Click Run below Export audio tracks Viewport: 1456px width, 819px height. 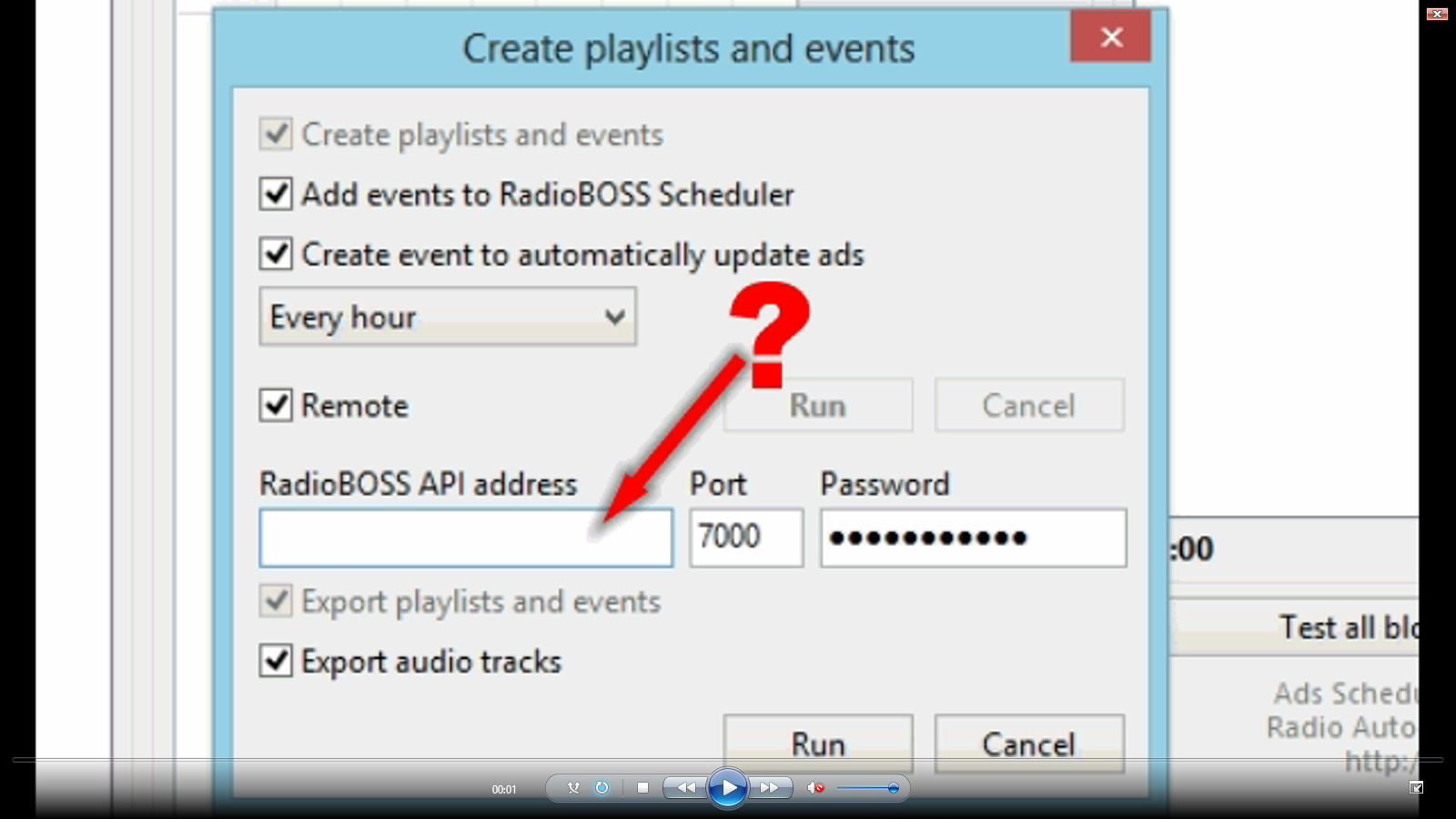818,744
